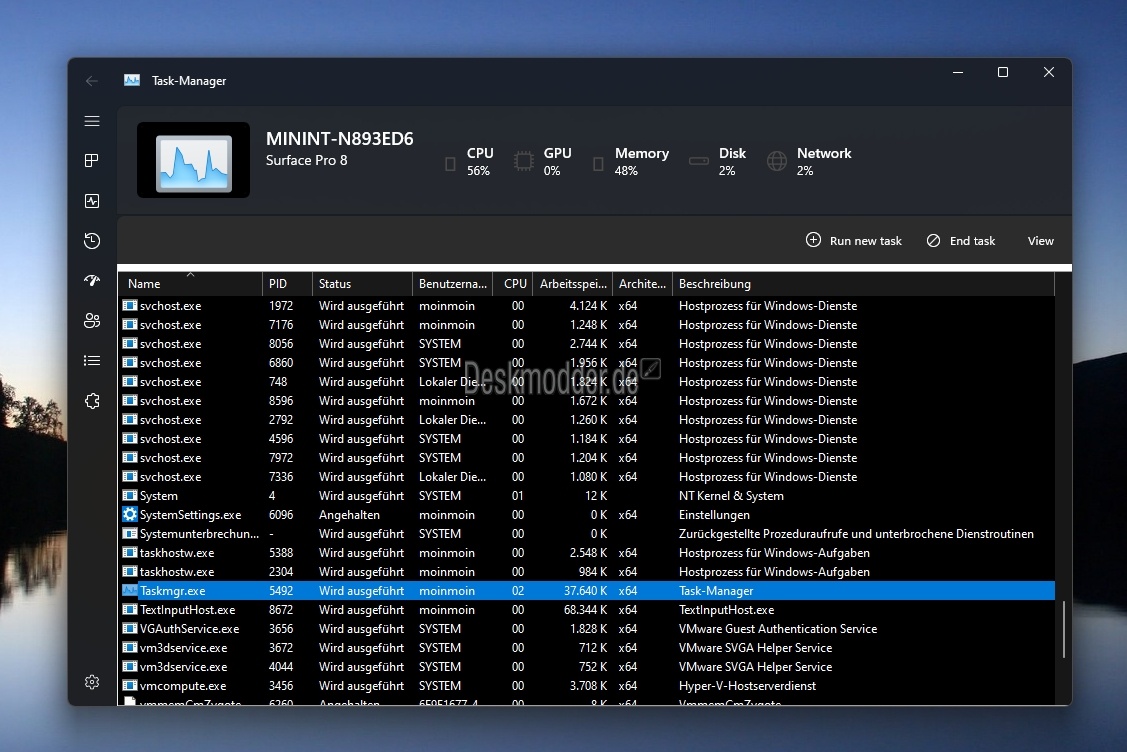Sort by the Status column header

pos(362,284)
